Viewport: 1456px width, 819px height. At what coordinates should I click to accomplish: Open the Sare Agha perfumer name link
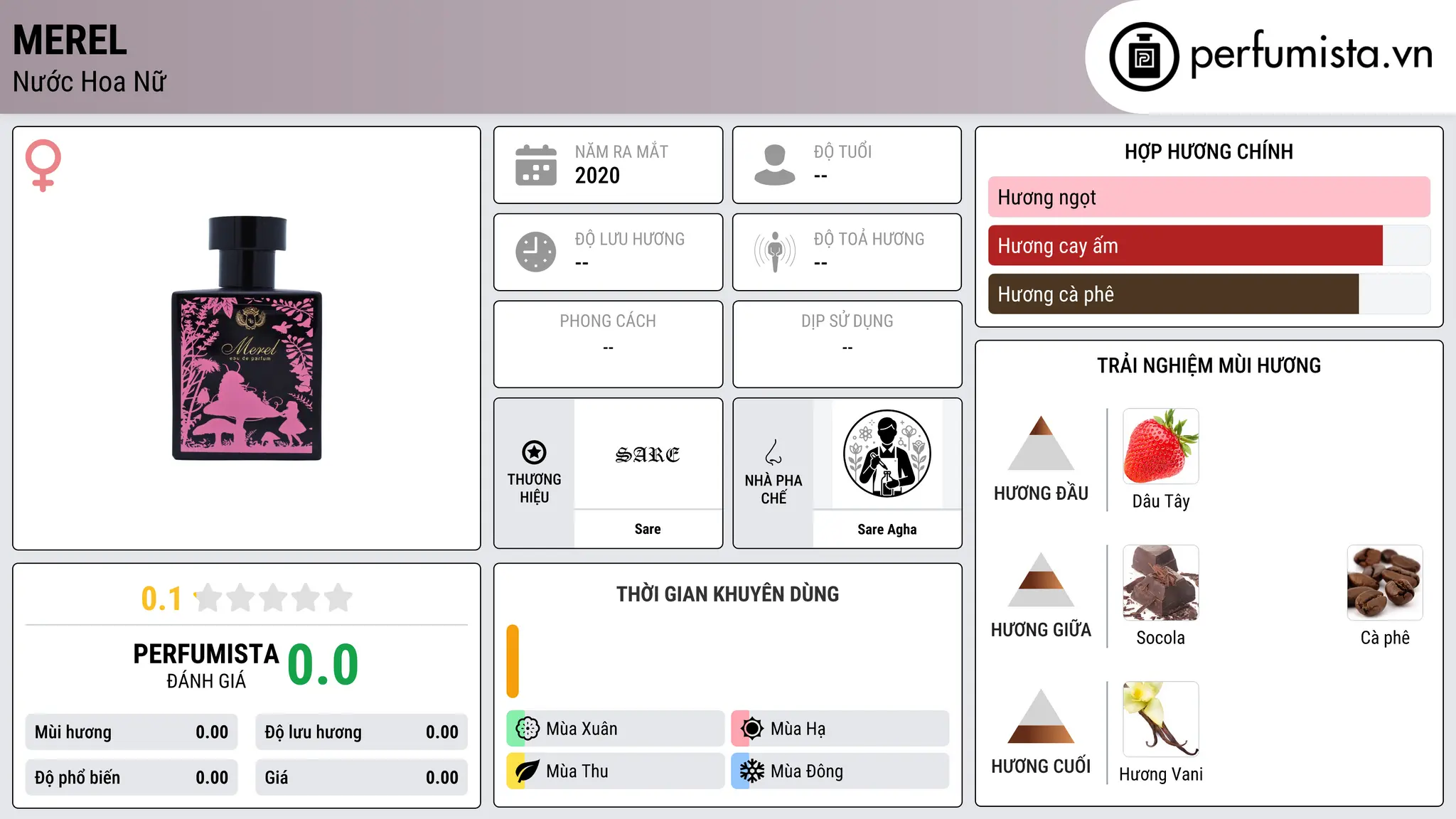point(887,529)
